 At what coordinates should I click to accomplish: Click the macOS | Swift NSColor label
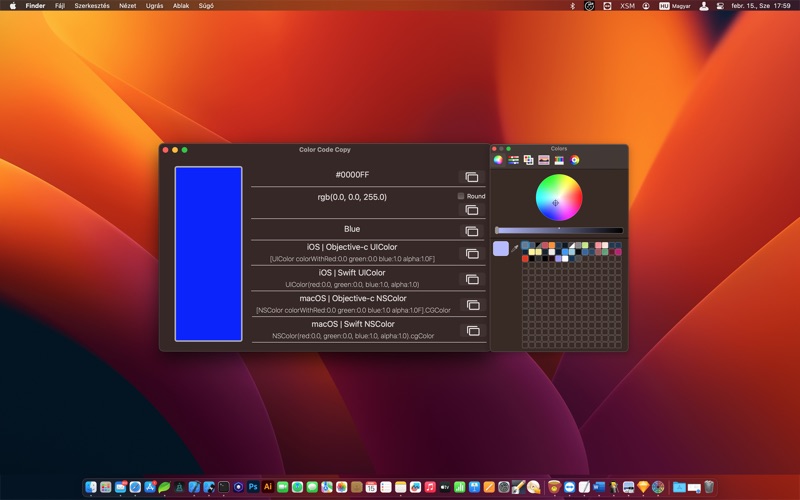pos(353,324)
